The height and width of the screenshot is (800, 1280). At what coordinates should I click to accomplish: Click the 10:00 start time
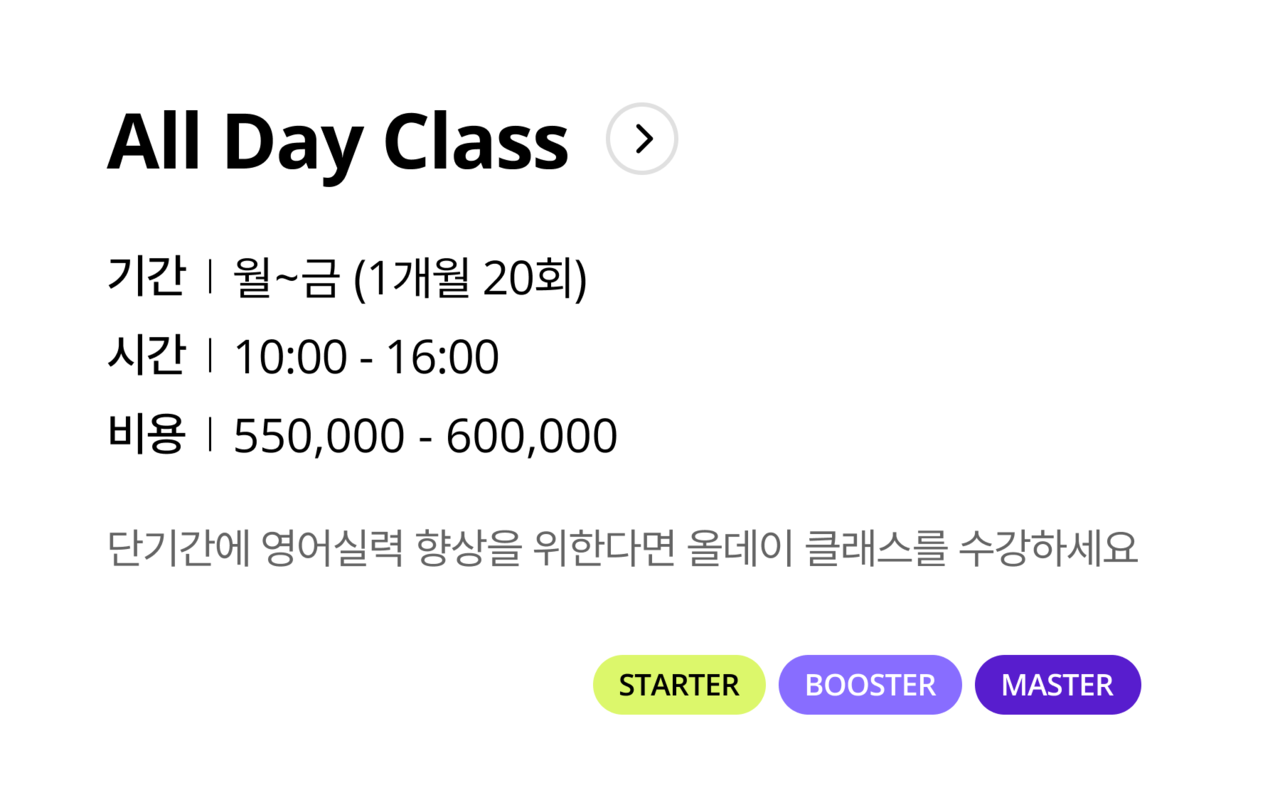pyautogui.click(x=291, y=358)
